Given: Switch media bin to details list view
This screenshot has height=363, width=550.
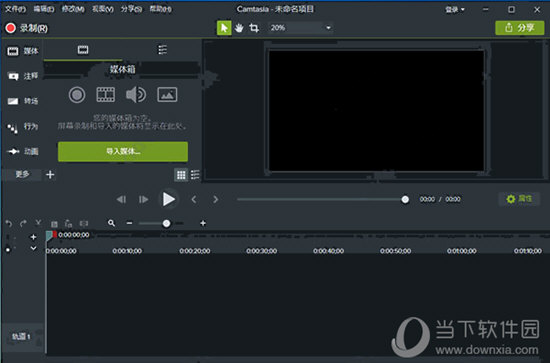Looking at the screenshot, I should click(x=195, y=175).
